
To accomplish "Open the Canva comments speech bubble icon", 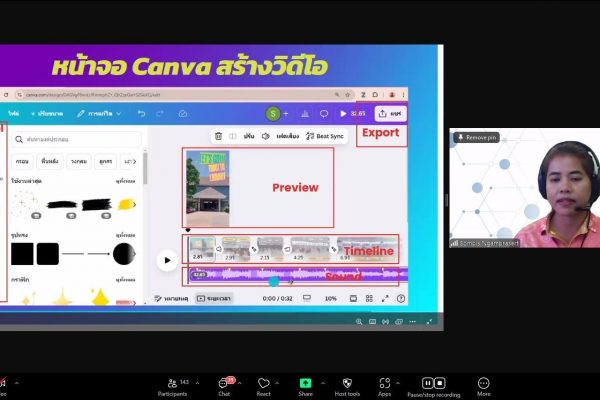I will pos(324,114).
